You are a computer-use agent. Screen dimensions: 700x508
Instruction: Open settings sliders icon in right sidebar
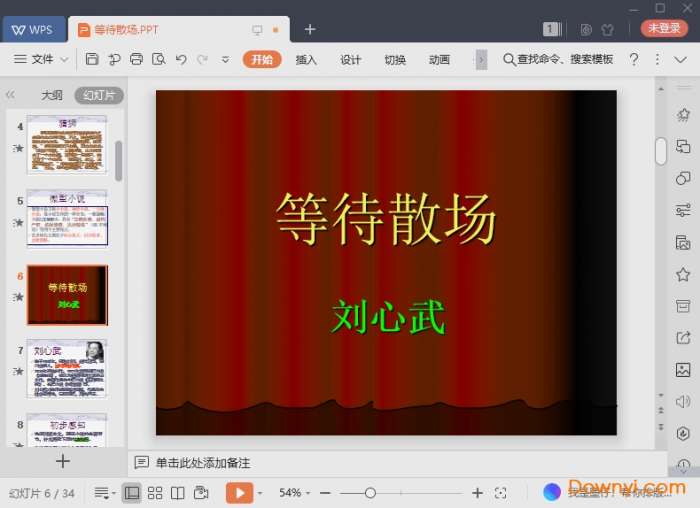coord(683,210)
